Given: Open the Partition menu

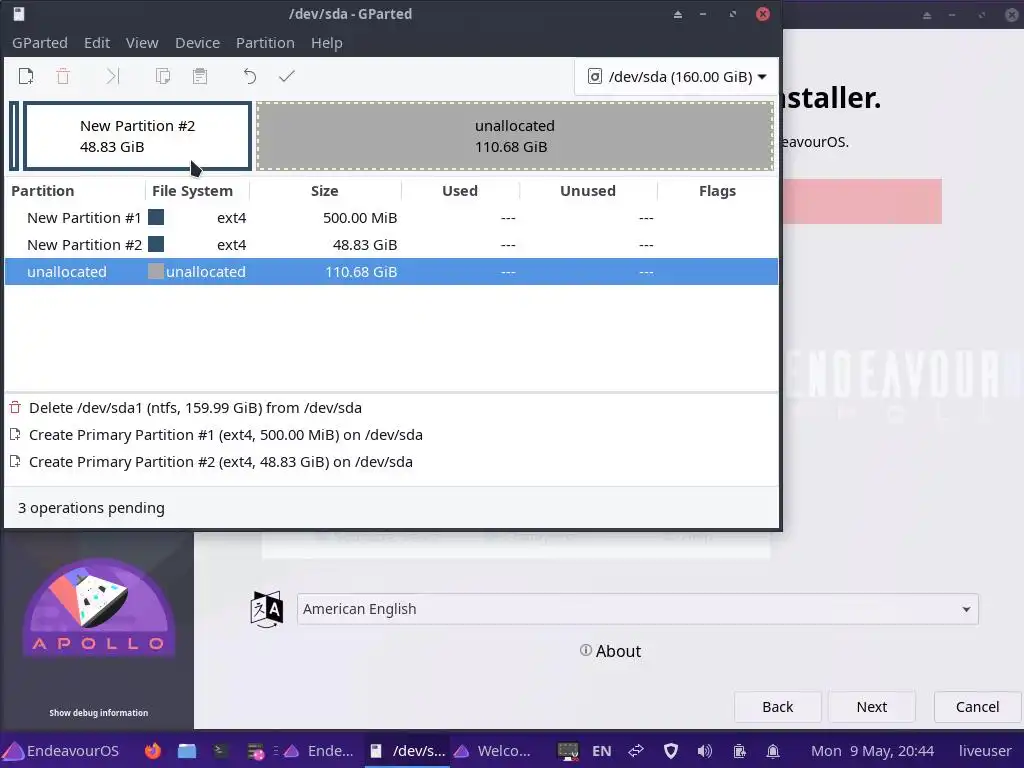Looking at the screenshot, I should click(265, 42).
